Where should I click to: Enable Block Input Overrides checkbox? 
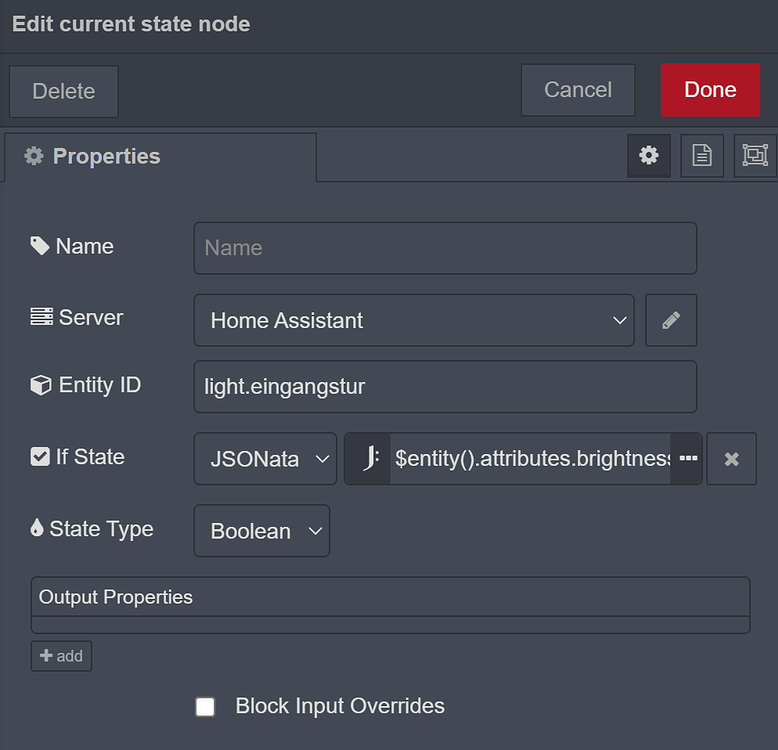205,707
